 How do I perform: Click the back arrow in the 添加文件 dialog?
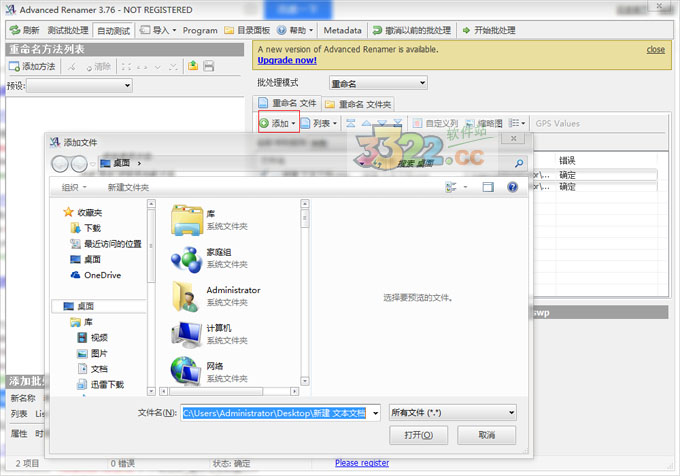tap(60, 164)
